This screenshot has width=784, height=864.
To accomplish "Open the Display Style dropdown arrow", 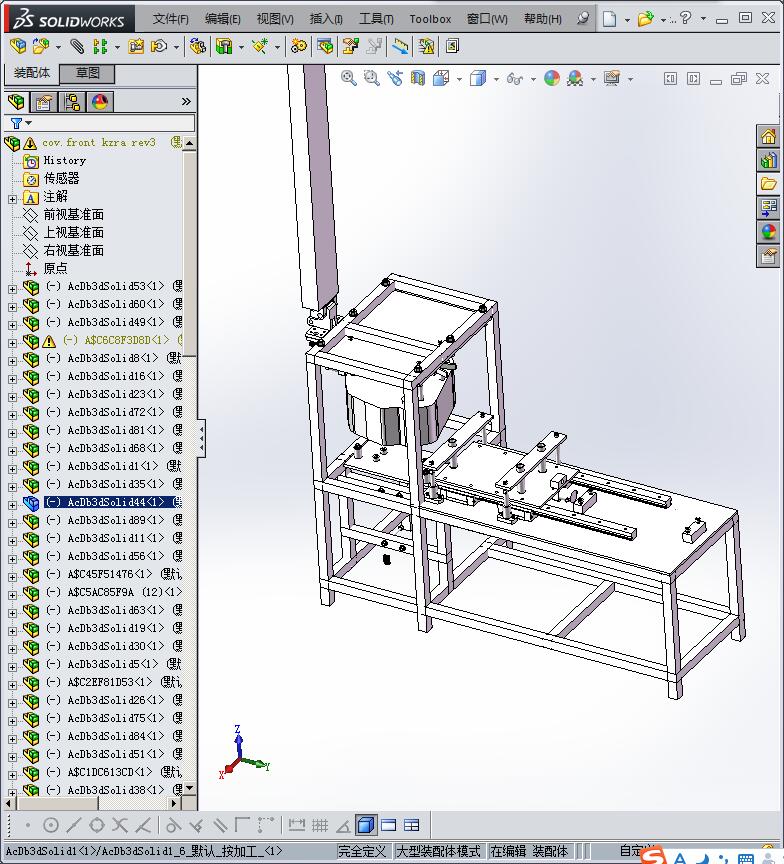I will tap(496, 79).
